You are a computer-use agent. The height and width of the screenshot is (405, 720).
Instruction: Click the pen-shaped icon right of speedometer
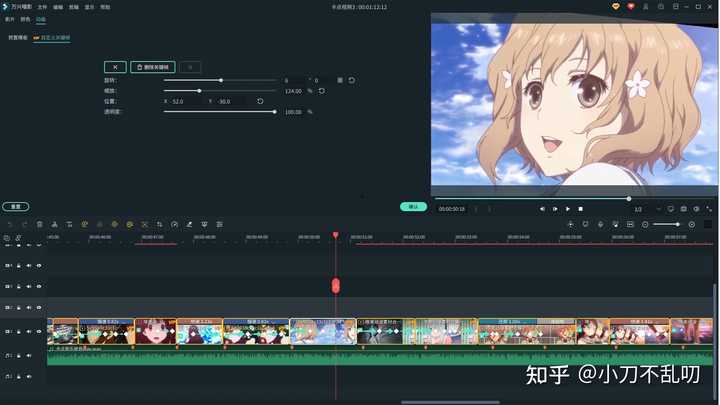coord(189,225)
